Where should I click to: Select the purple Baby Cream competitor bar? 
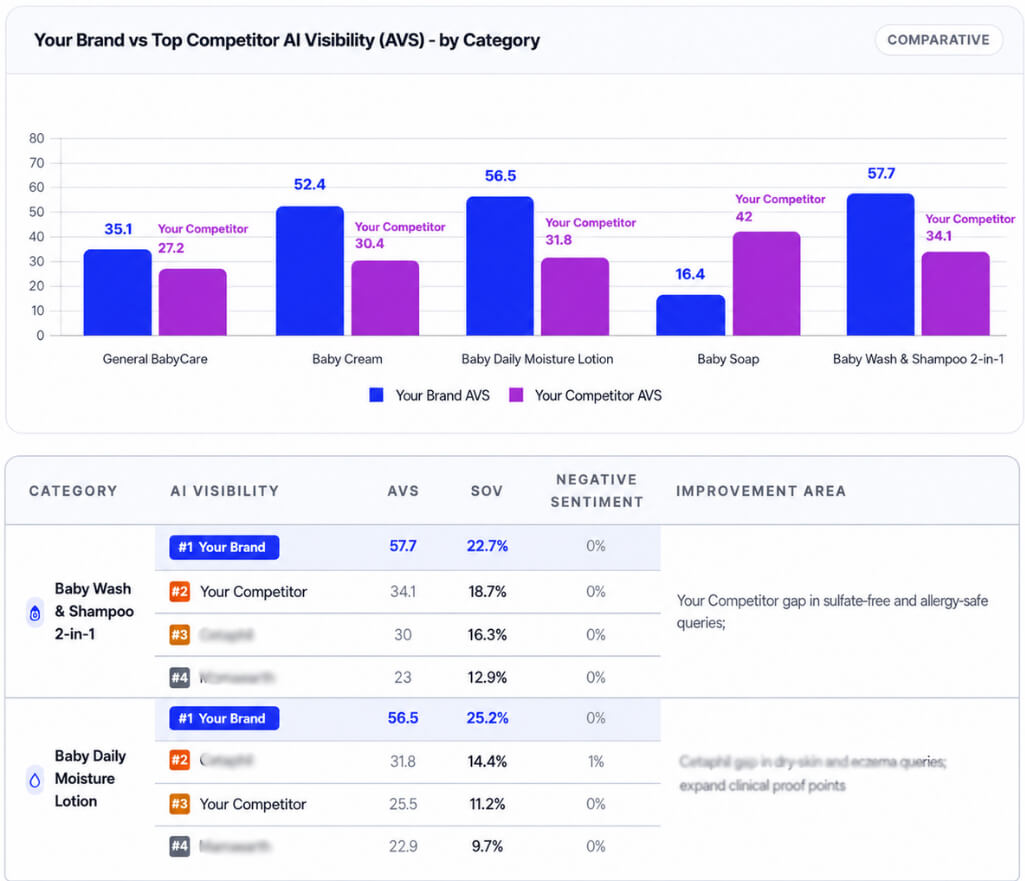[x=385, y=298]
